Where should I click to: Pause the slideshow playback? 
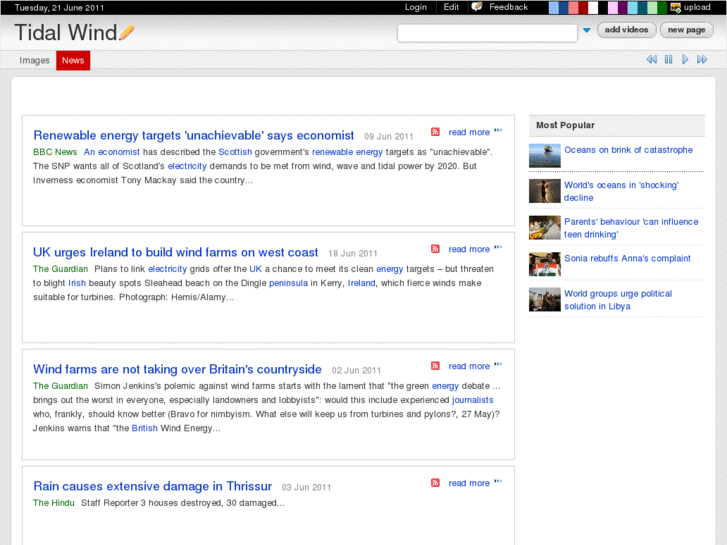tap(668, 59)
